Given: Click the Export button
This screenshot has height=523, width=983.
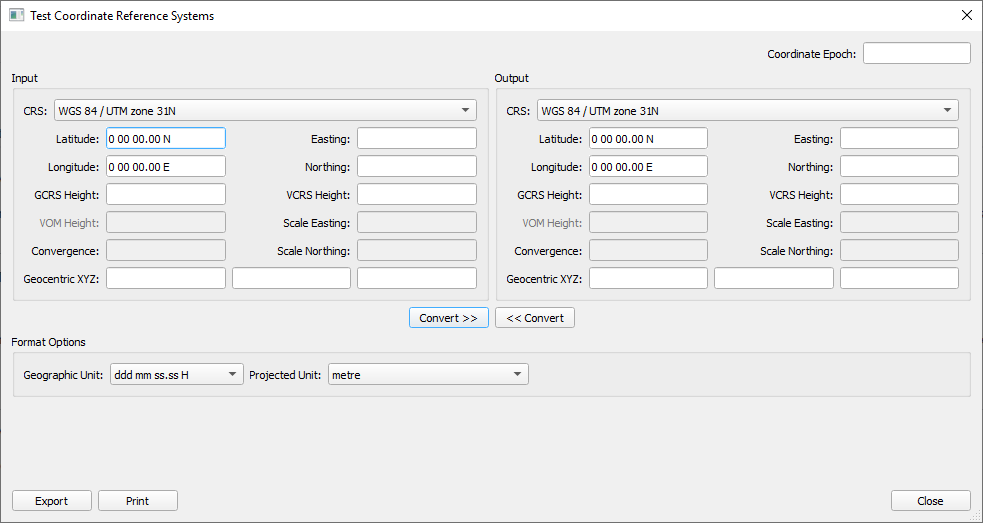Looking at the screenshot, I should 51,501.
